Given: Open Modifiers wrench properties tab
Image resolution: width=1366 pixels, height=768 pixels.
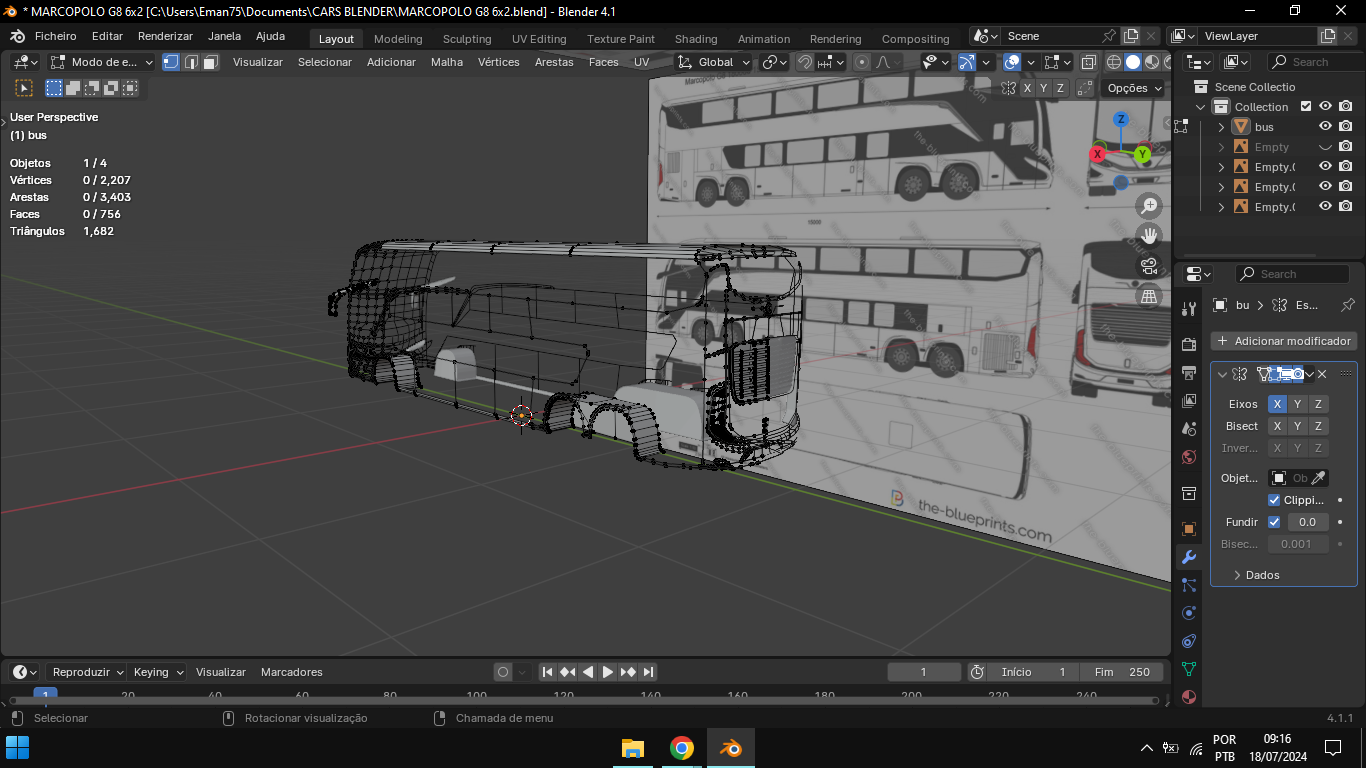Looking at the screenshot, I should tap(1189, 557).
